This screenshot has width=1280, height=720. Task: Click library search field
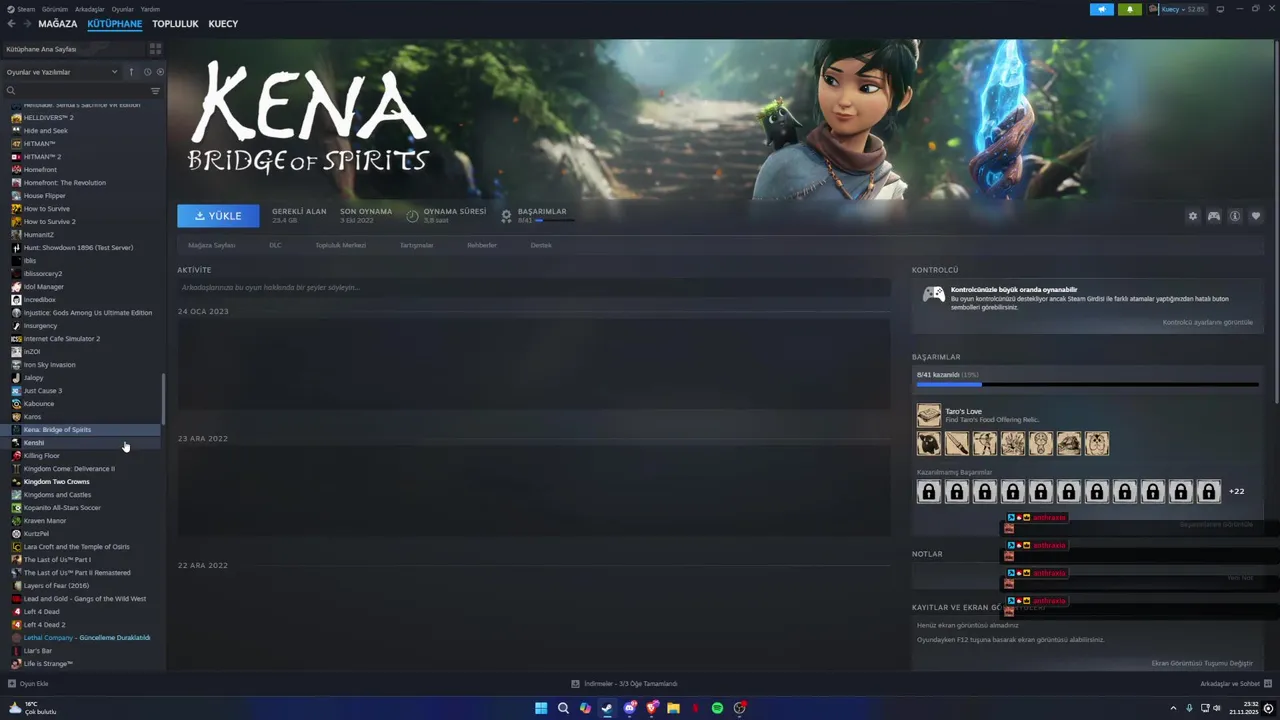tap(76, 91)
